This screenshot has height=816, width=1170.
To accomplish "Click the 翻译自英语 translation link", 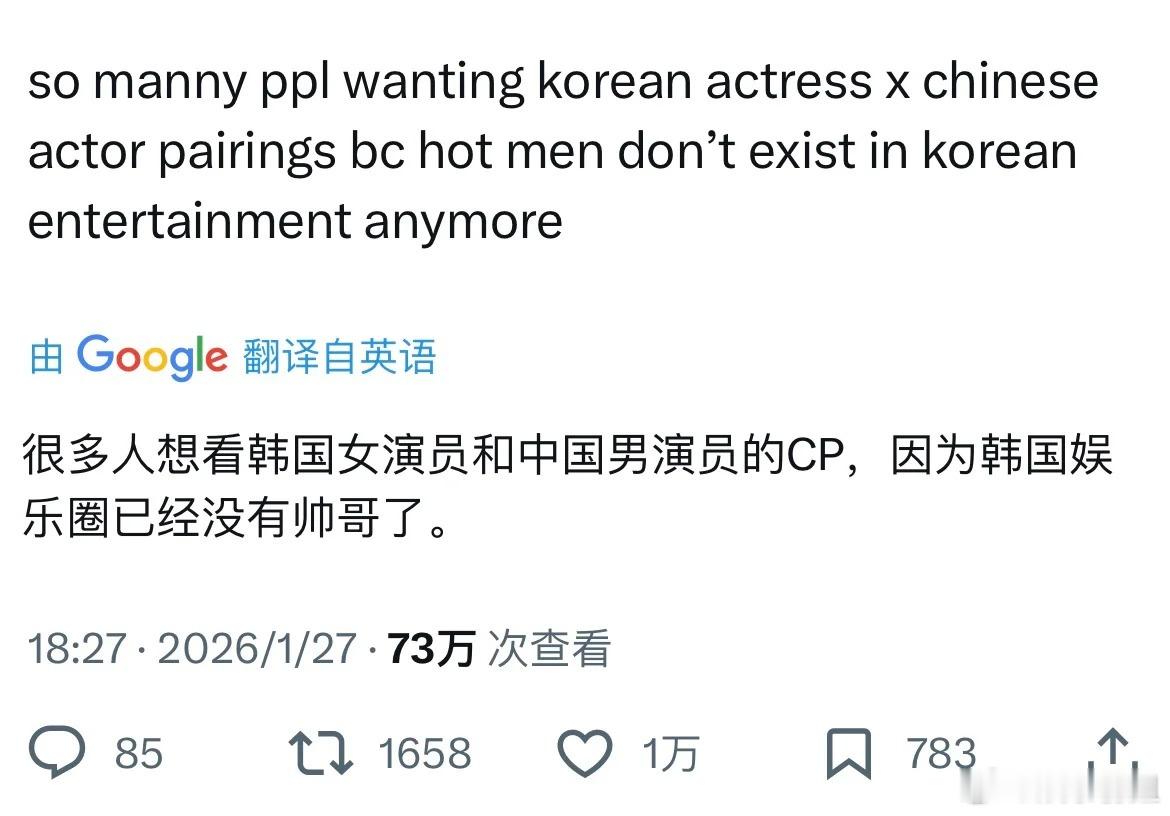I will (x=339, y=357).
